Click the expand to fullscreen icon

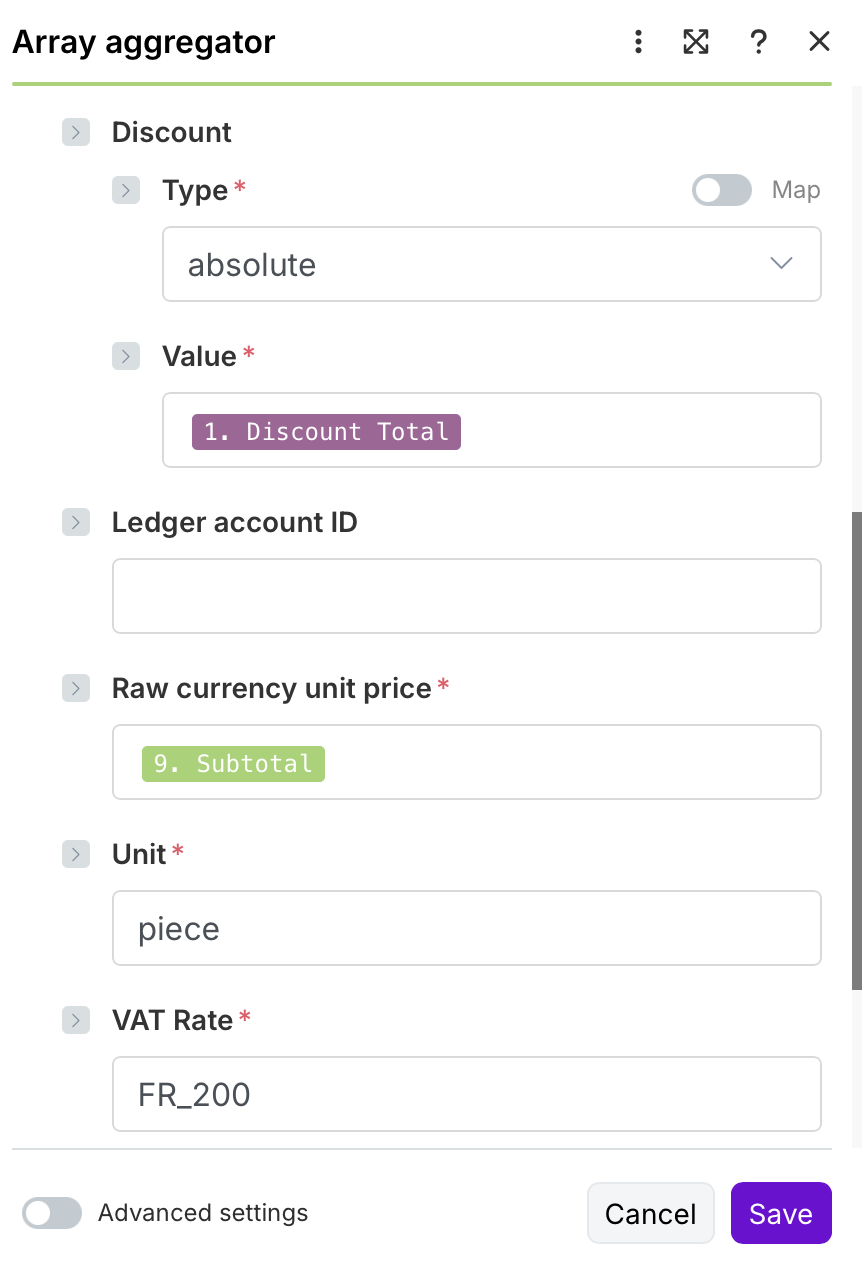[696, 42]
